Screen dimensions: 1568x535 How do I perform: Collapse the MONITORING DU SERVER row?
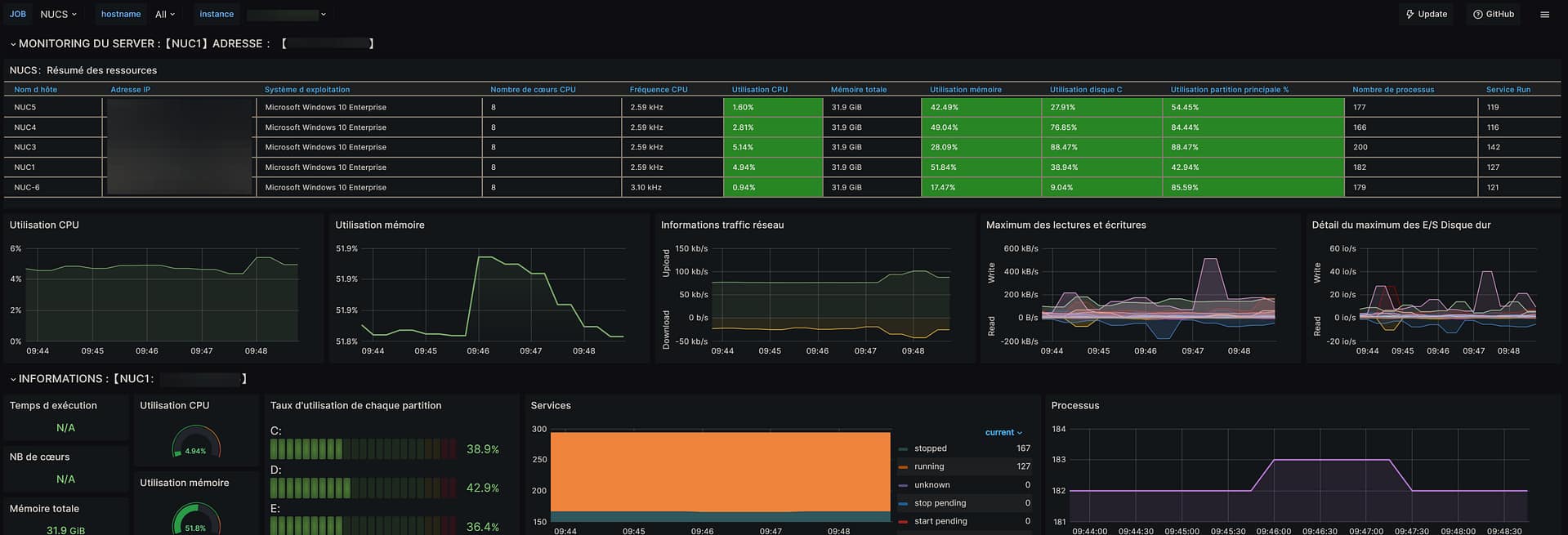pyautogui.click(x=13, y=44)
